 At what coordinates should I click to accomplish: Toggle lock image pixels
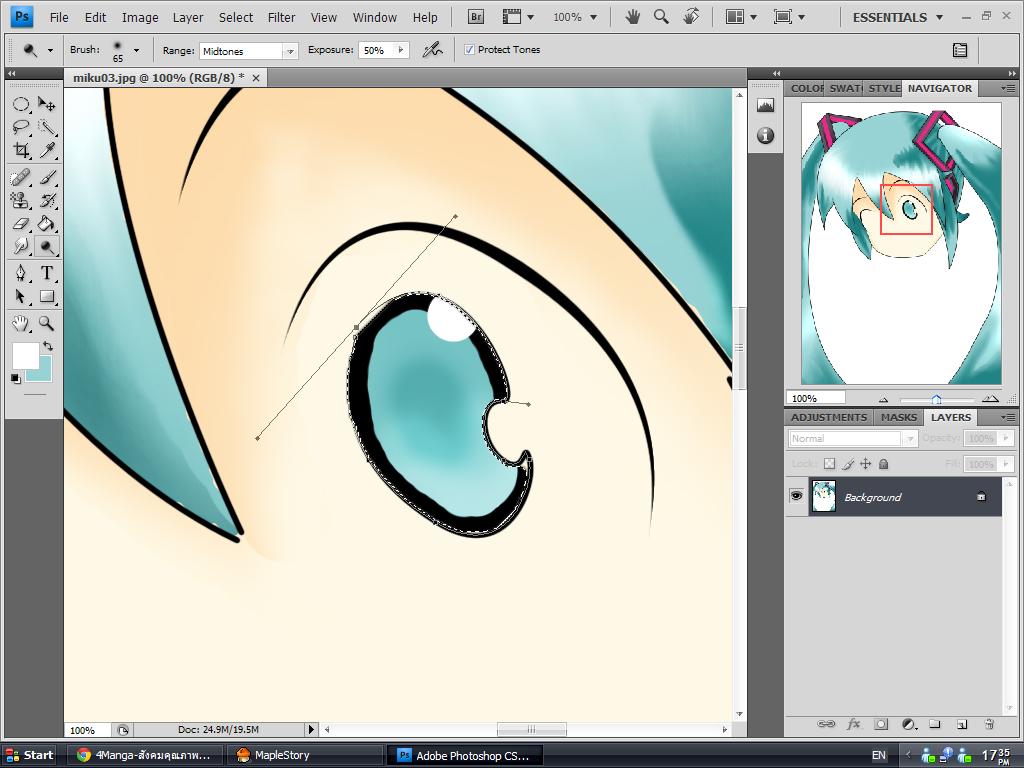(848, 464)
